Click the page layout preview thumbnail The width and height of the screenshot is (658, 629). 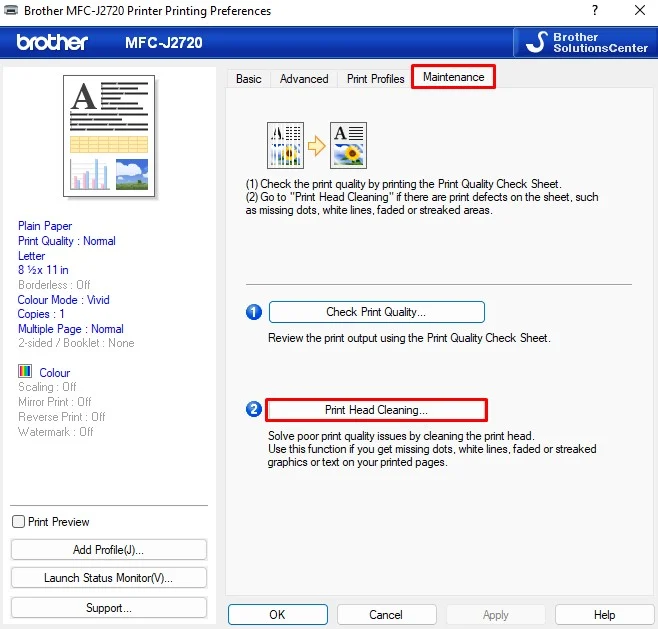[x=109, y=136]
